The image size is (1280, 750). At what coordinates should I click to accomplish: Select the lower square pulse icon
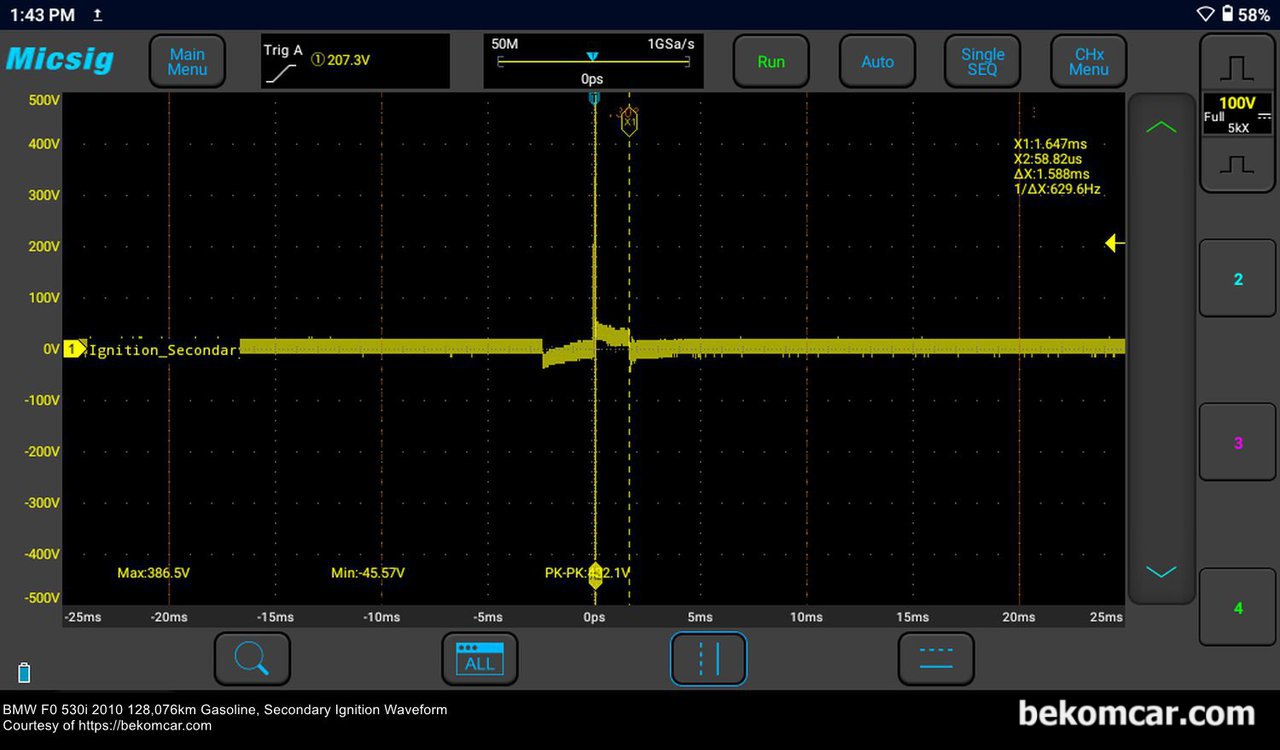coord(1237,164)
